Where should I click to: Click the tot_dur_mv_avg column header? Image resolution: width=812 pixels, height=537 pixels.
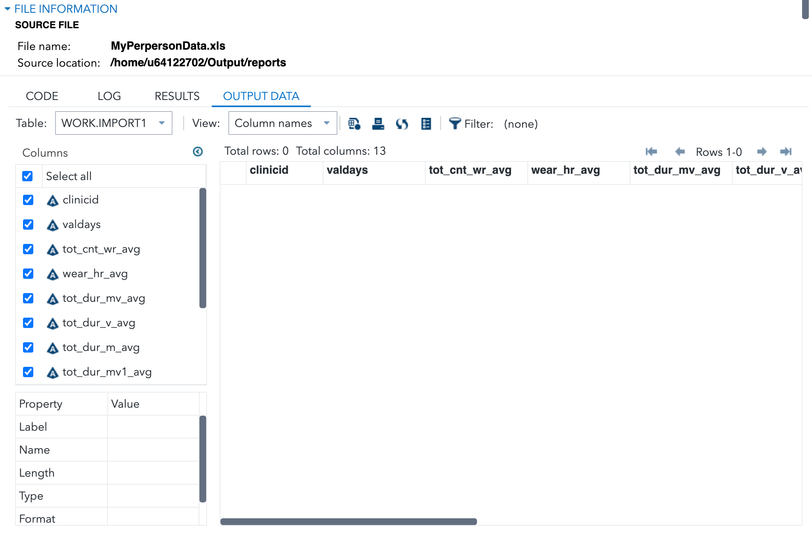pyautogui.click(x=680, y=172)
